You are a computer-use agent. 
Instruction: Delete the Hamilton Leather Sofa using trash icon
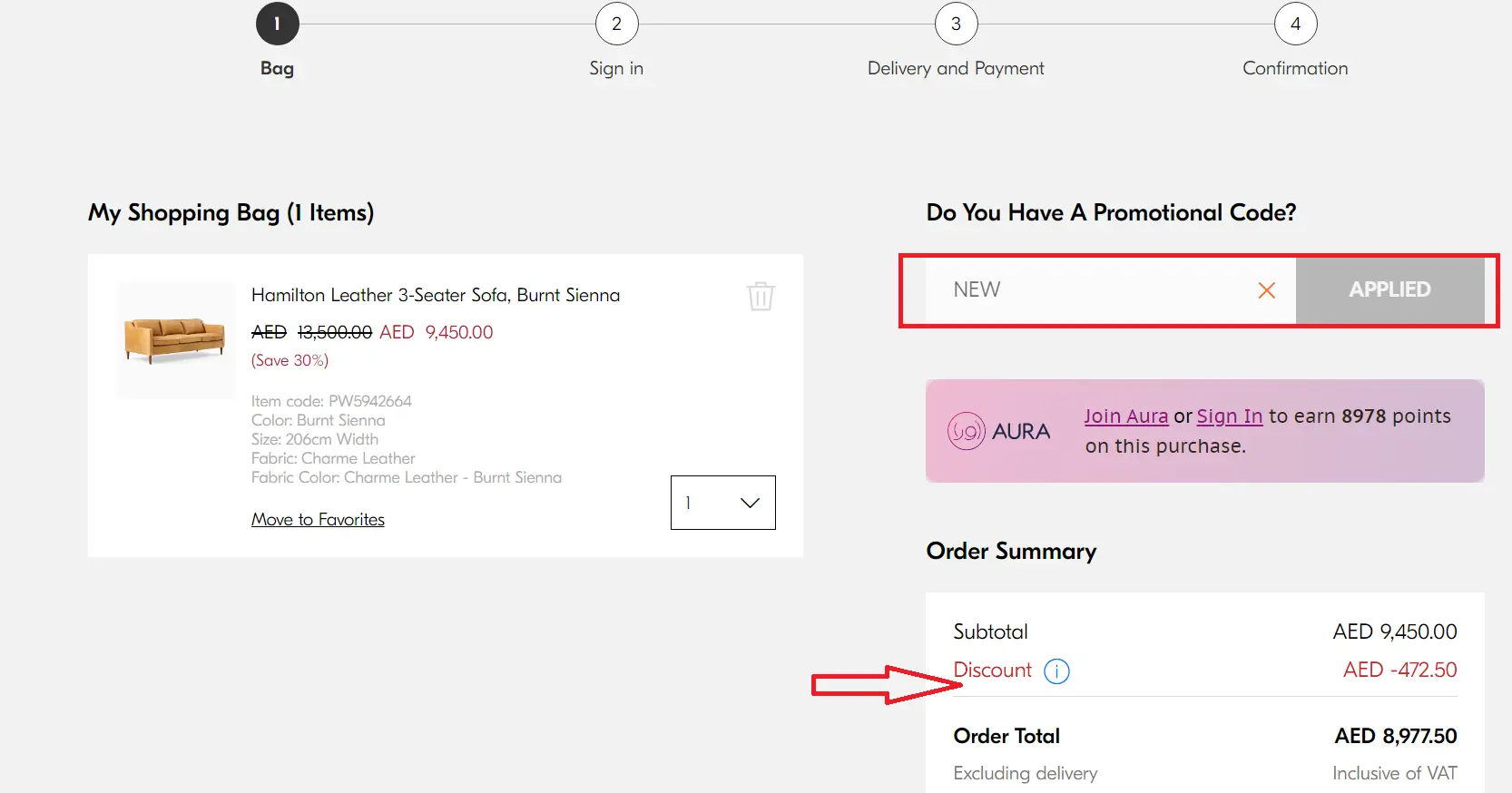pos(761,296)
